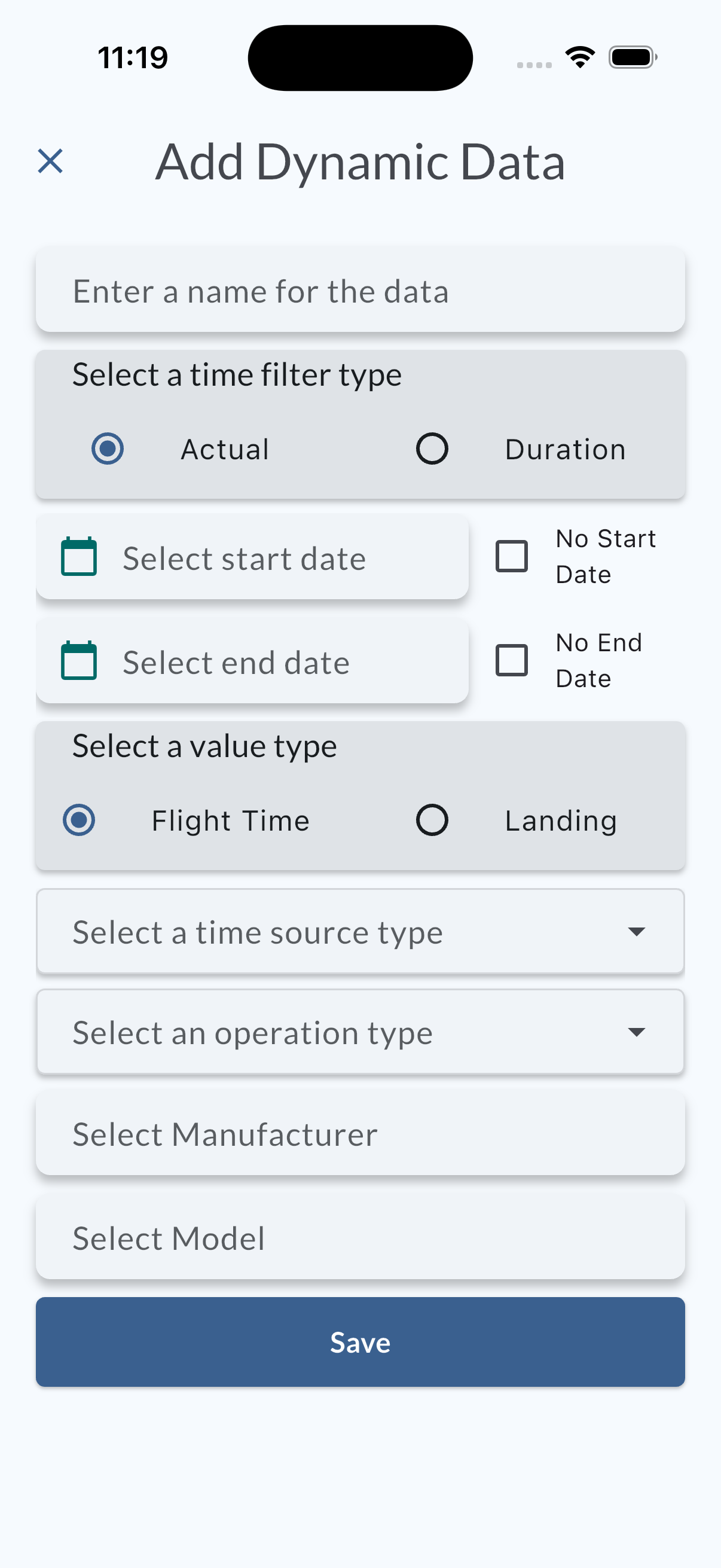Tap the end date calendar icon
The height and width of the screenshot is (1568, 721).
tap(79, 661)
